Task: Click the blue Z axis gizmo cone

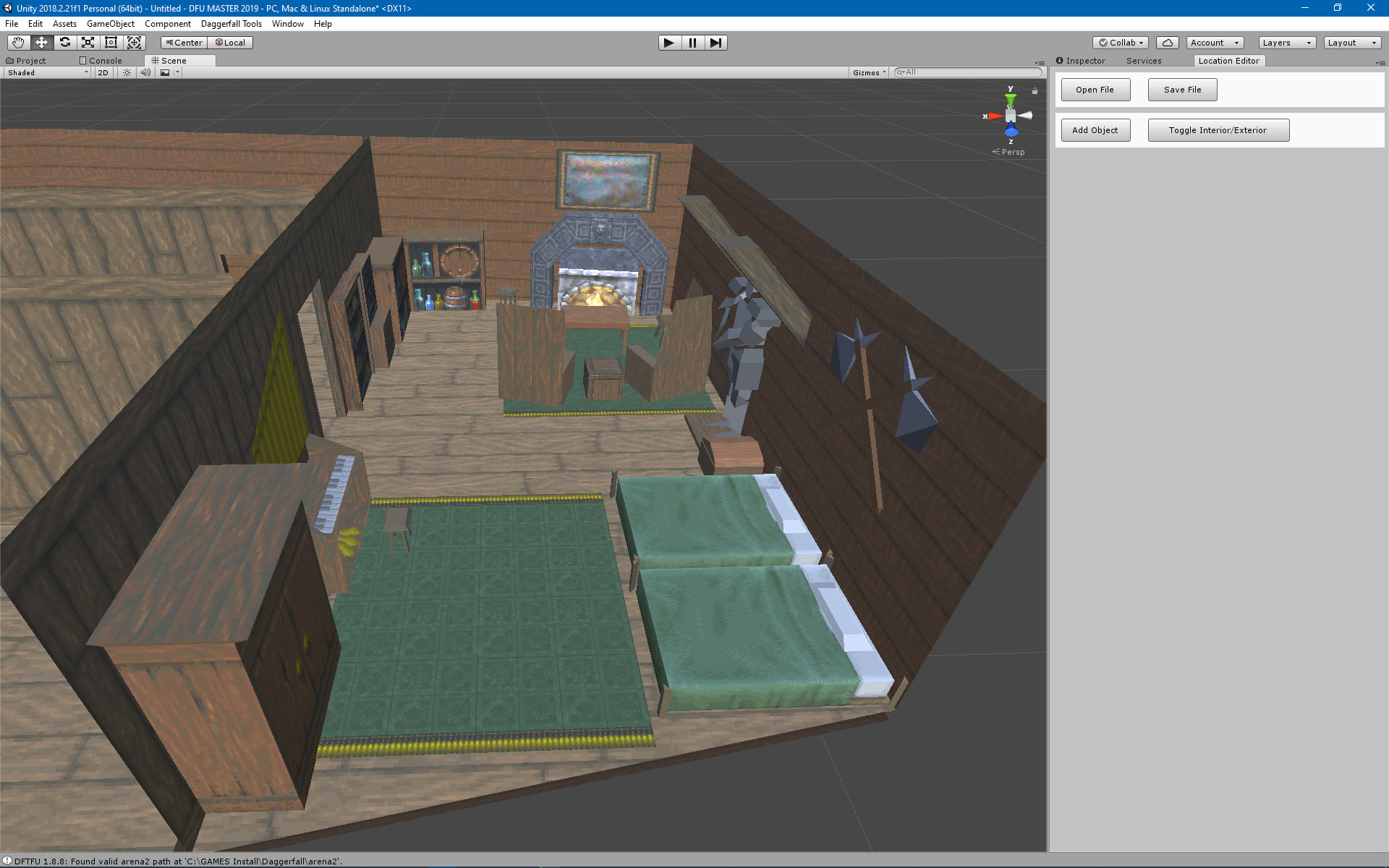Action: pyautogui.click(x=1011, y=130)
